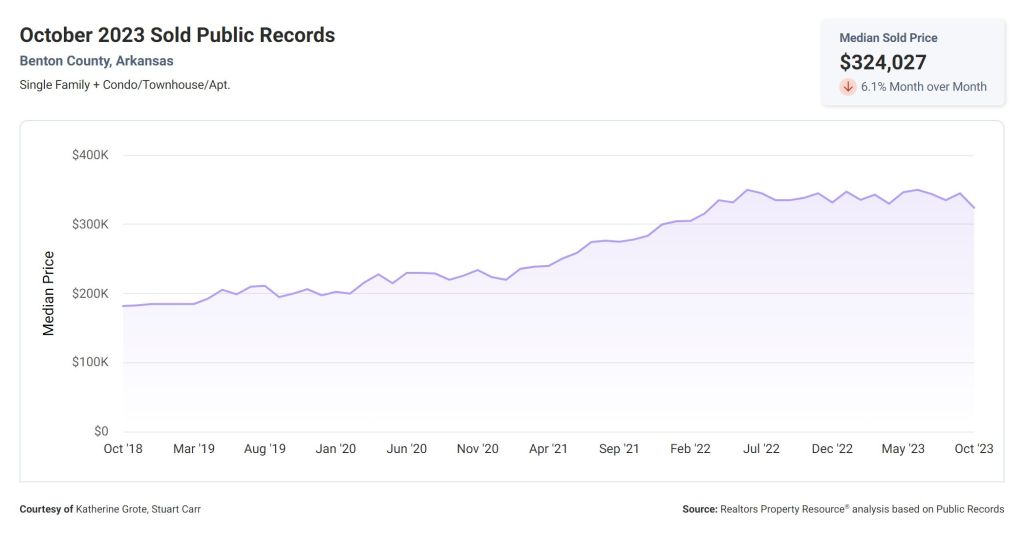This screenshot has width=1024, height=537.
Task: Select the $324,027 median sold price value
Action: coord(883,62)
